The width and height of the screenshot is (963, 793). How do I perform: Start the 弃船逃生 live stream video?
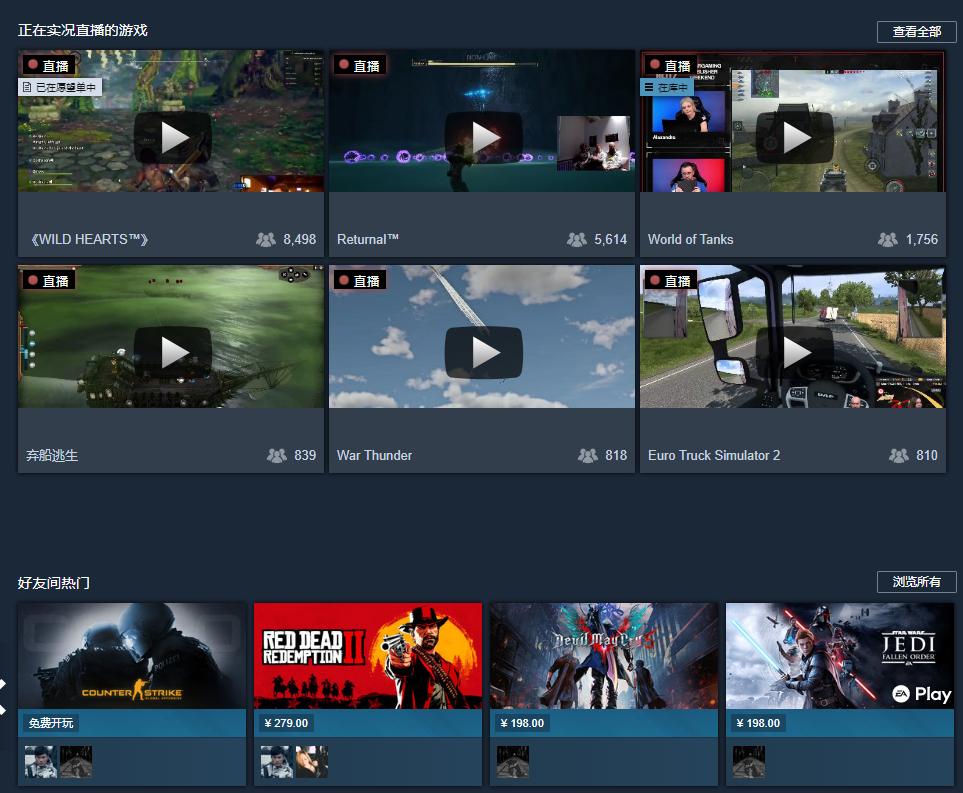coord(173,353)
